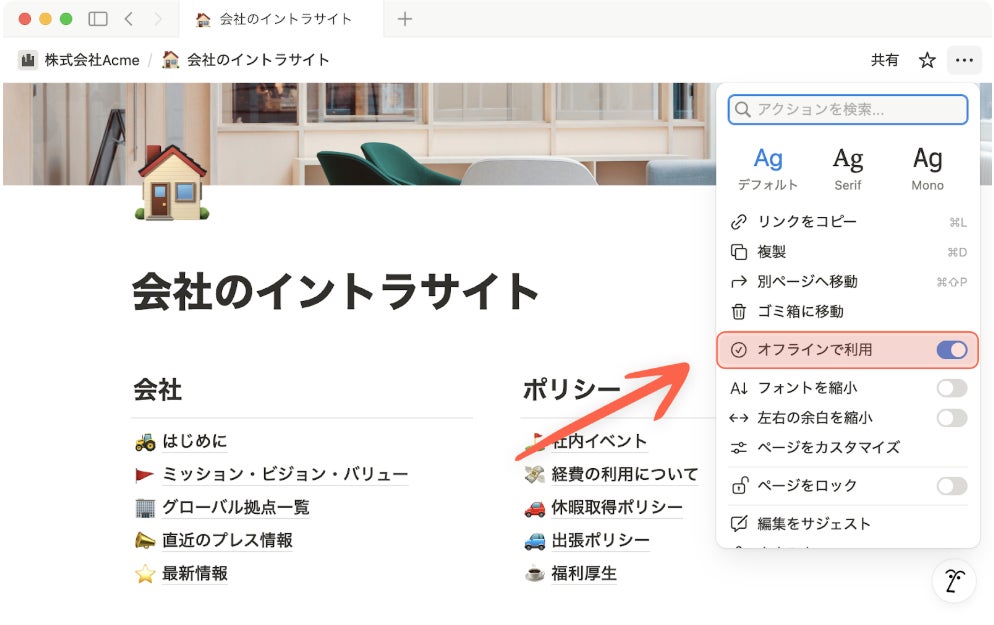The width and height of the screenshot is (994, 625).
Task: Click the house page icon emoji
Action: [x=172, y=183]
